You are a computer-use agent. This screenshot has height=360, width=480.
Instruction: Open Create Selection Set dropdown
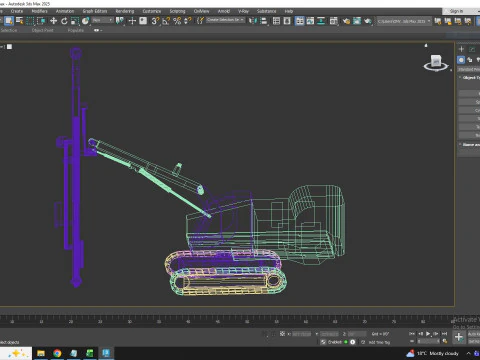click(225, 20)
